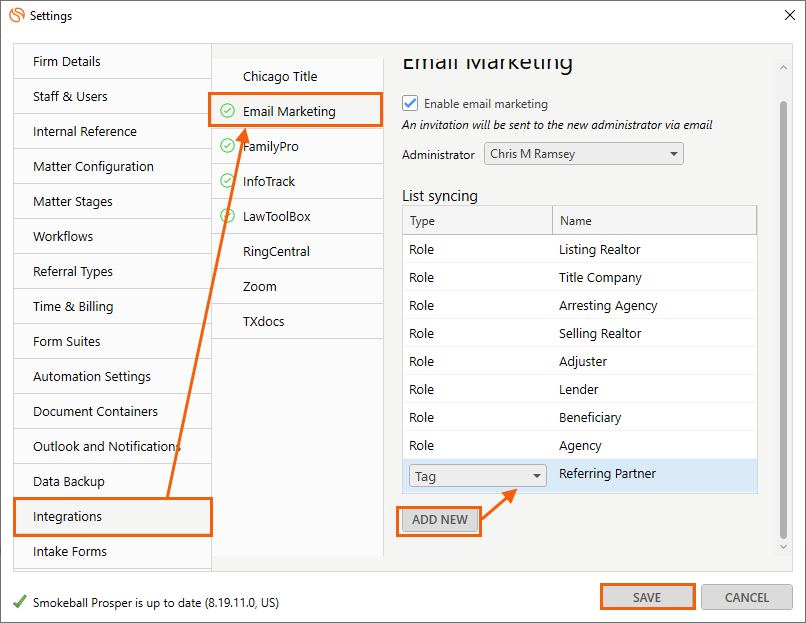Click CANCEL button
This screenshot has height=623, width=806.
point(746,597)
